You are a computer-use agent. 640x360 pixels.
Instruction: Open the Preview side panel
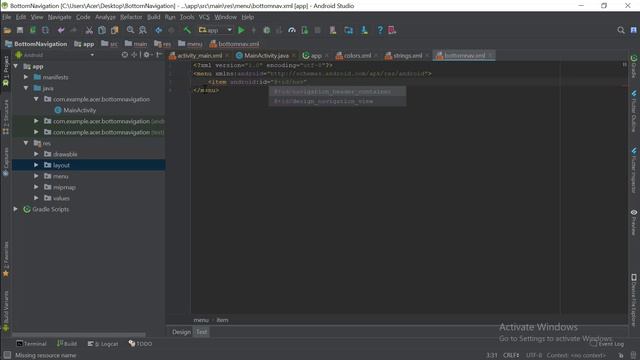pos(634,222)
